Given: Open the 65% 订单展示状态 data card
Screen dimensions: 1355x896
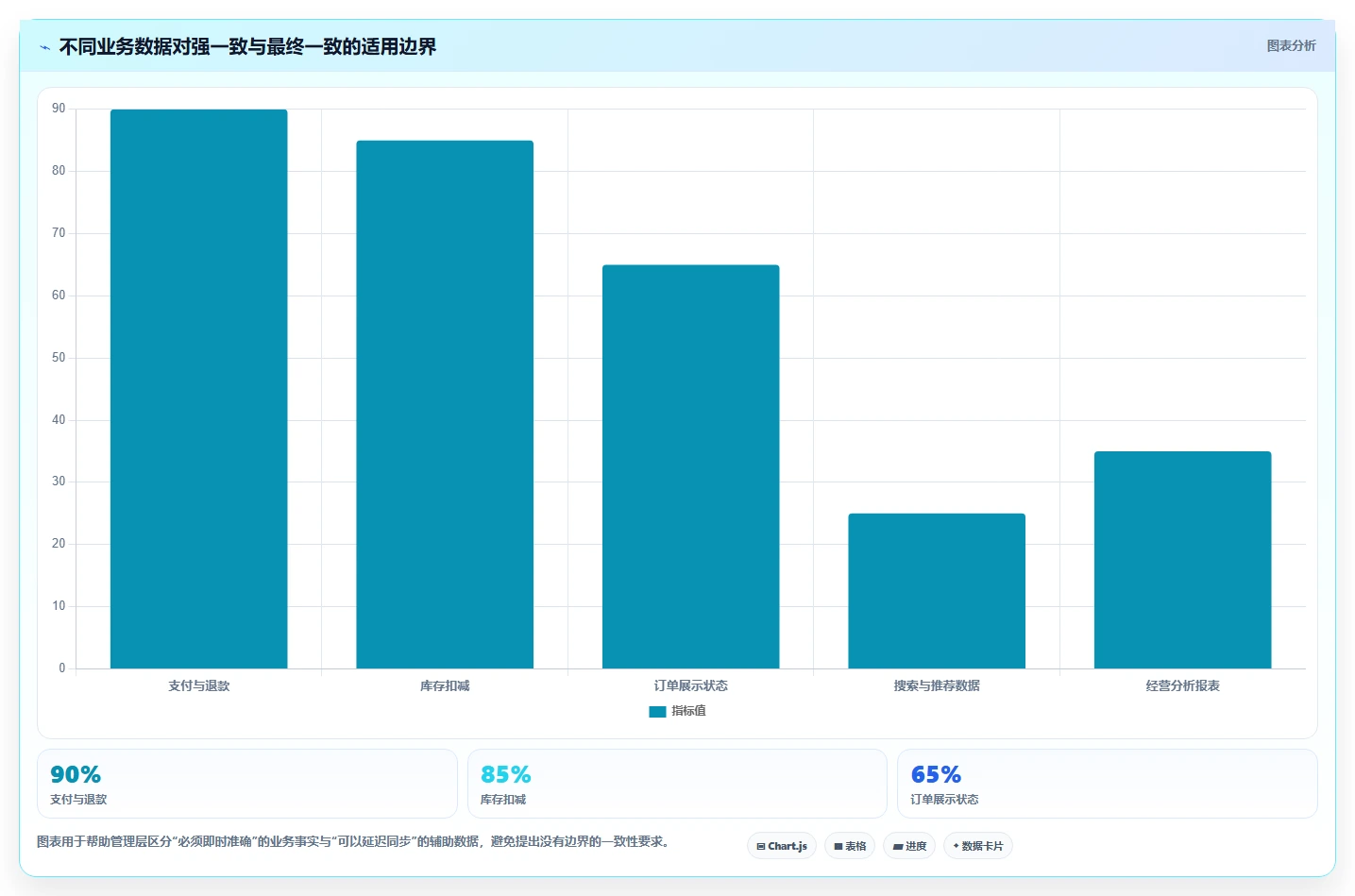Looking at the screenshot, I should pos(1107,784).
